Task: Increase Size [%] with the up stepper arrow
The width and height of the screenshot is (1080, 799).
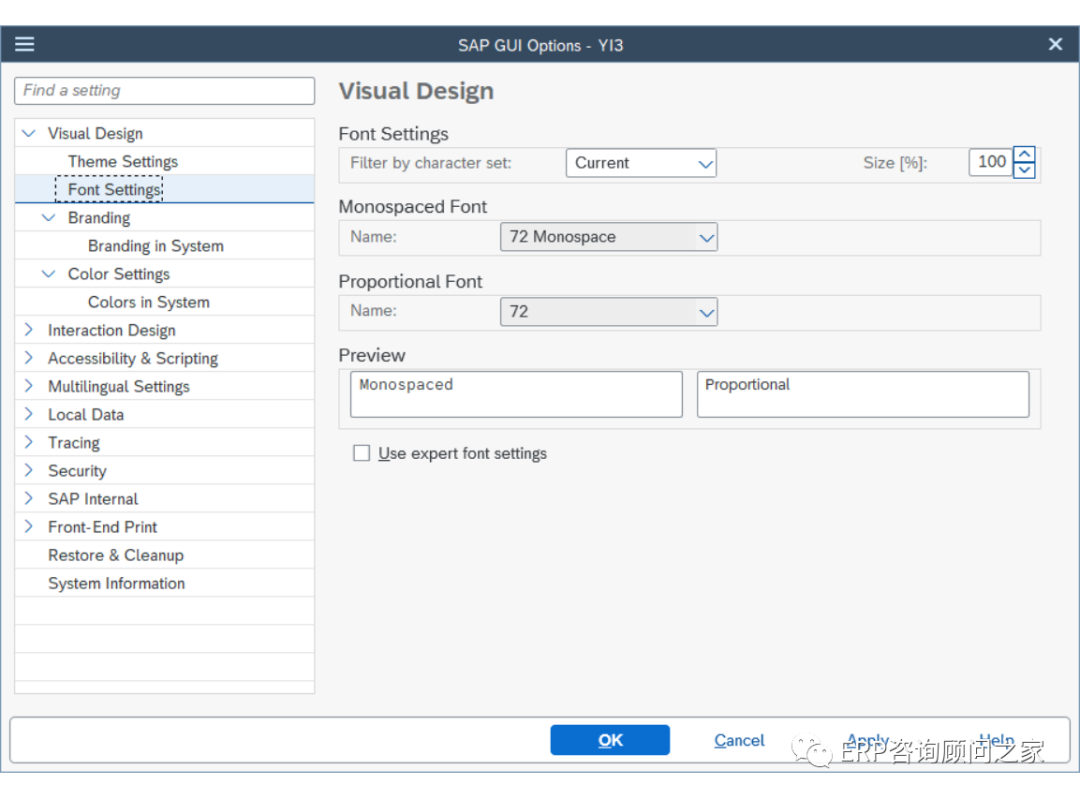Action: 1025,154
